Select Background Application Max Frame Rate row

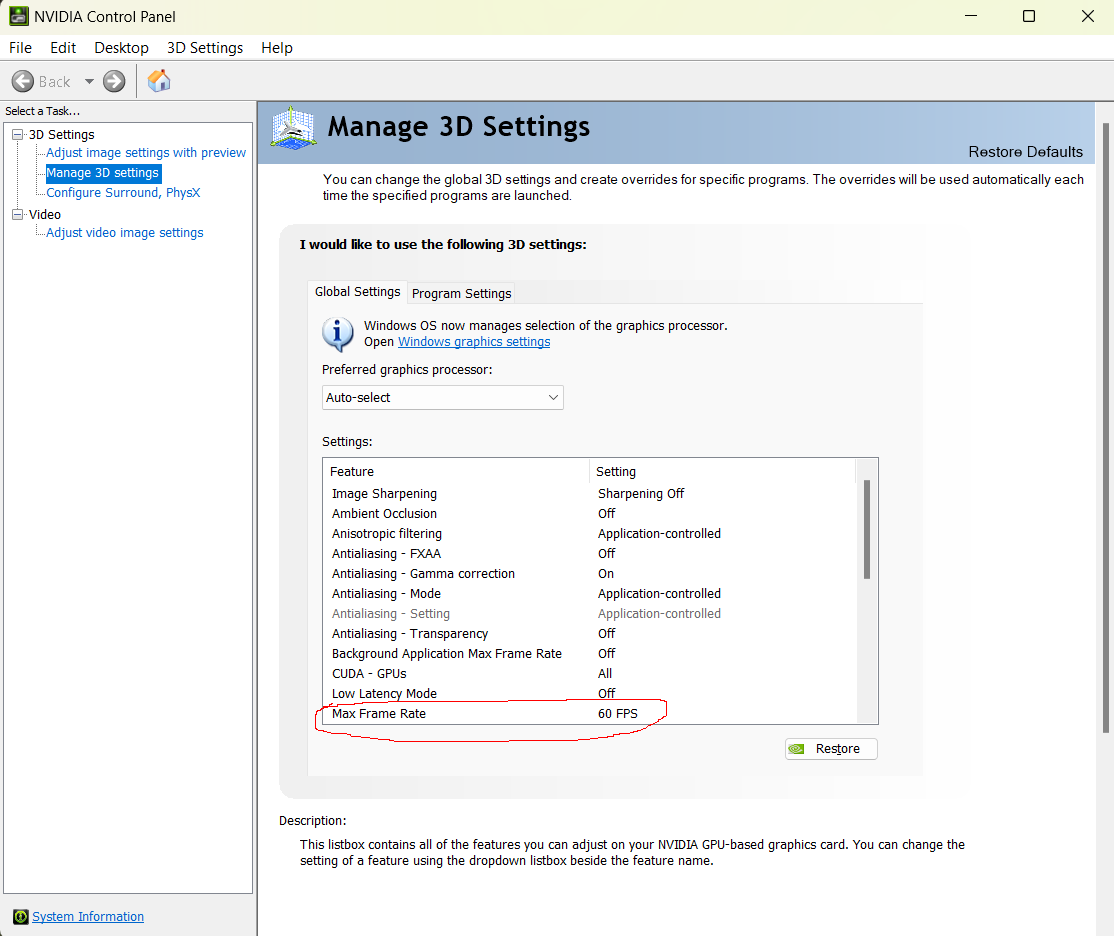click(x=590, y=653)
